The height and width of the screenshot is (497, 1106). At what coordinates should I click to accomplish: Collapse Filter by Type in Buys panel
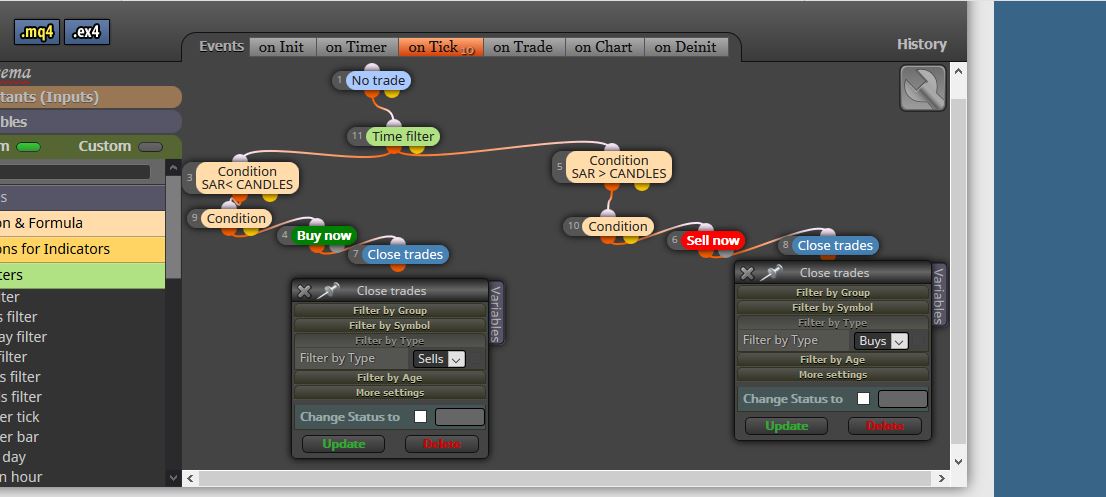[832, 323]
